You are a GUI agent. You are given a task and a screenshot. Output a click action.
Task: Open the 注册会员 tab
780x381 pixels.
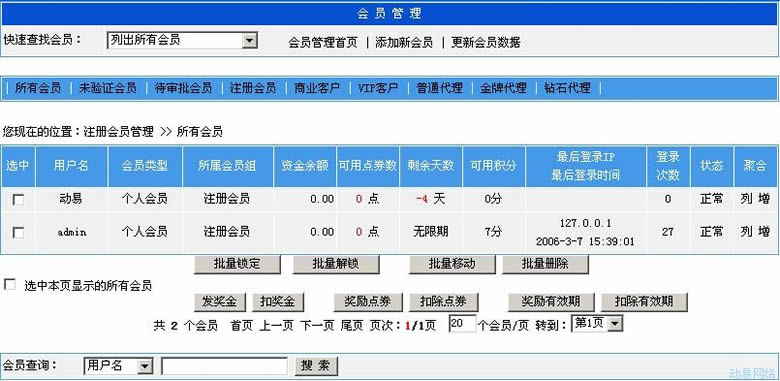tap(253, 89)
